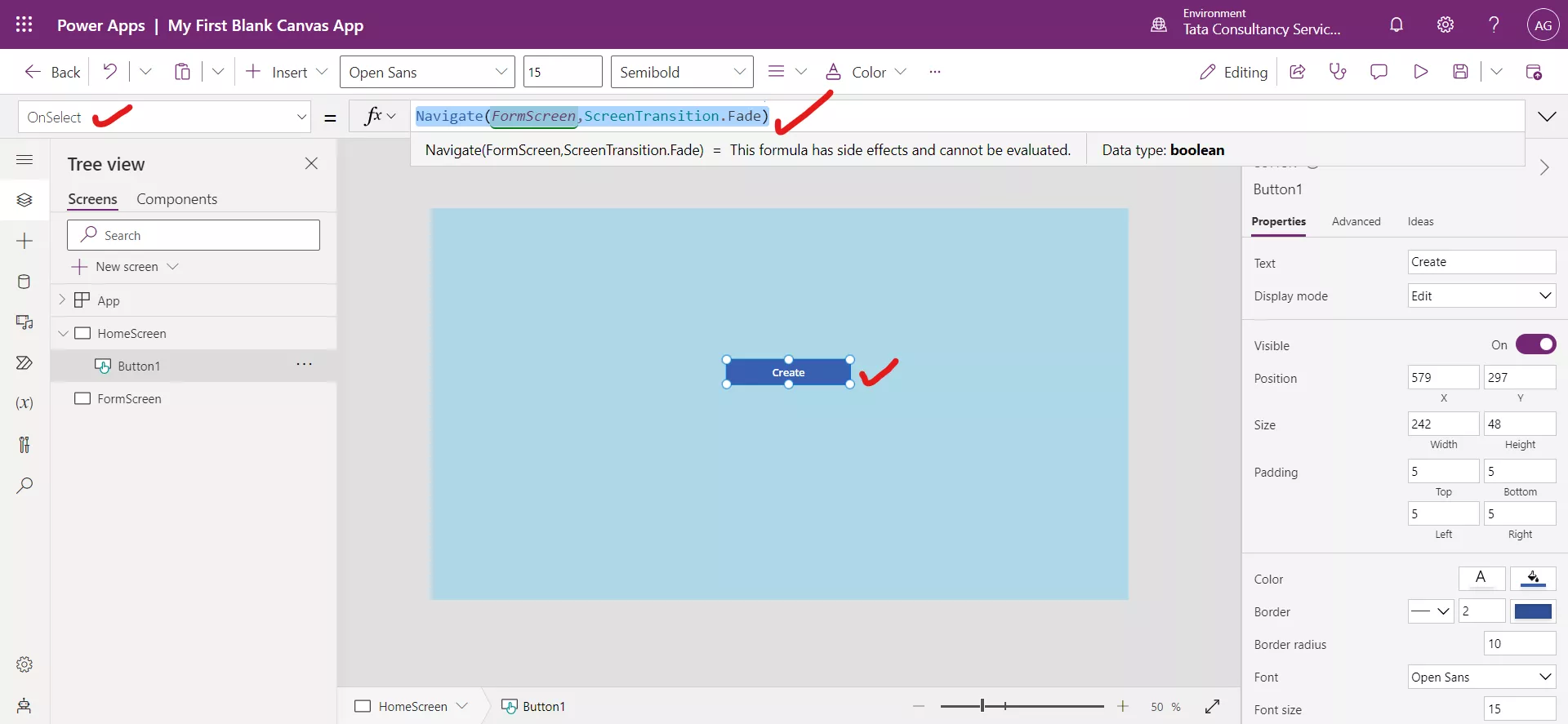The image size is (1568, 724).
Task: Click the zoom slider handle
Action: coord(982,706)
